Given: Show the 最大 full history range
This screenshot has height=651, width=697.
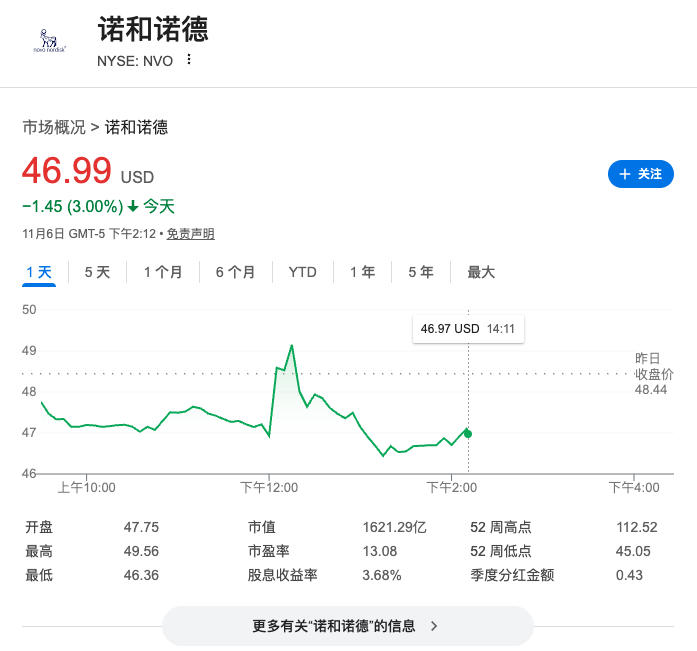Looking at the screenshot, I should [x=481, y=272].
